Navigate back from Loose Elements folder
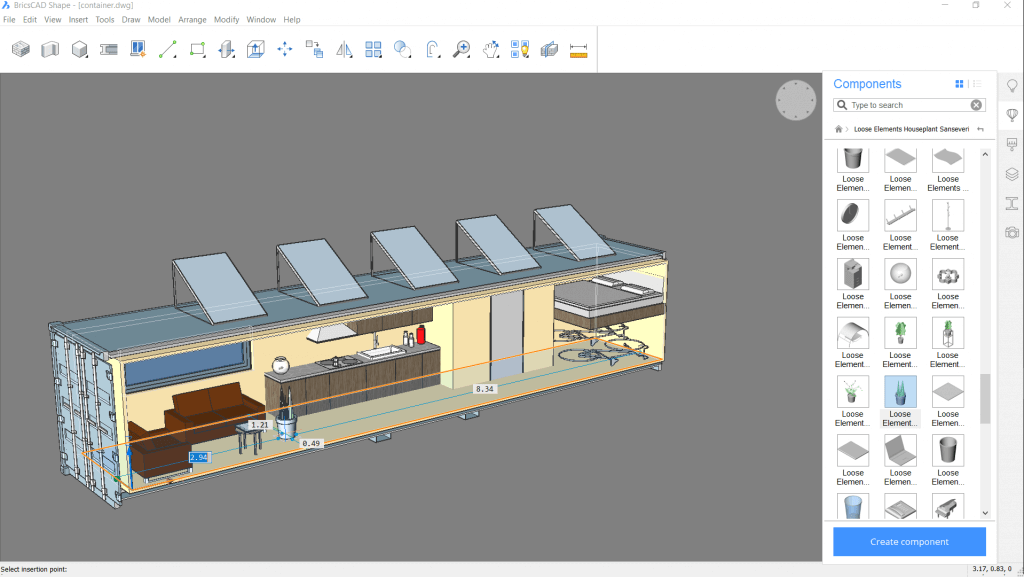Image resolution: width=1024 pixels, height=577 pixels. pos(980,129)
